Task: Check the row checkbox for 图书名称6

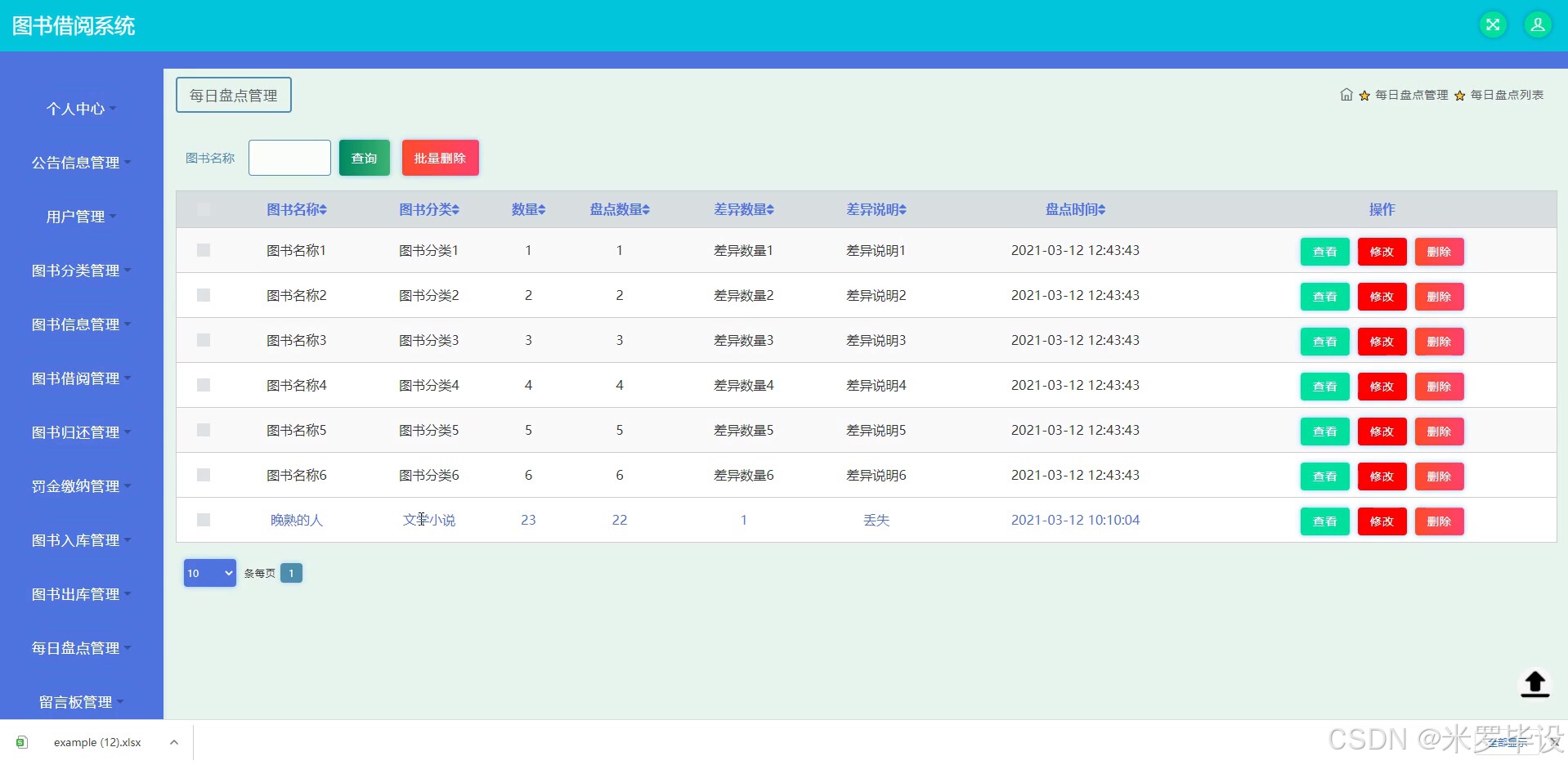Action: coord(204,475)
